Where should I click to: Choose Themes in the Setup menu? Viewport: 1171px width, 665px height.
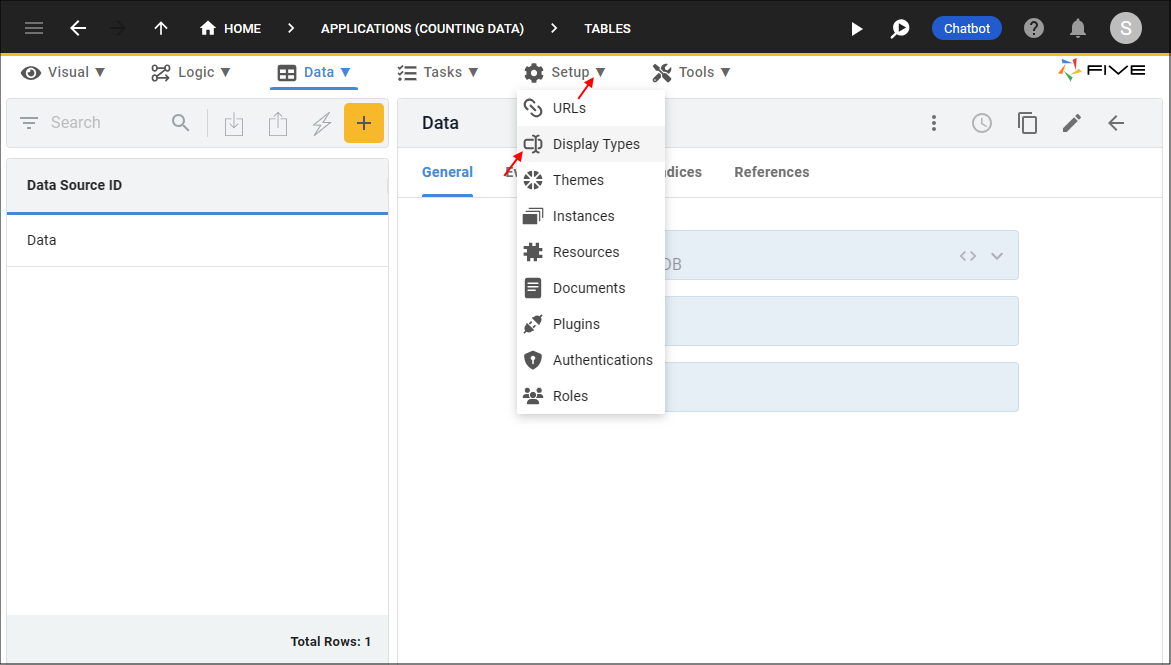[x=578, y=180]
